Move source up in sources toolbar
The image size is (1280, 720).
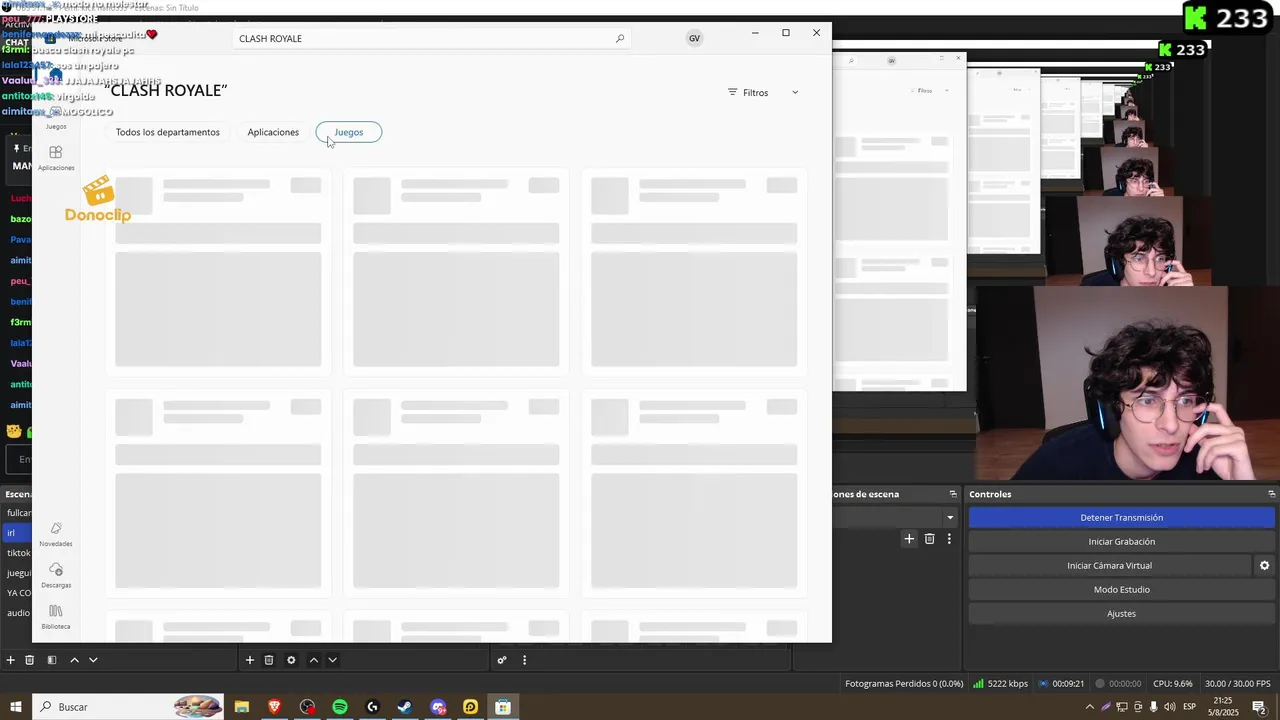(x=313, y=660)
